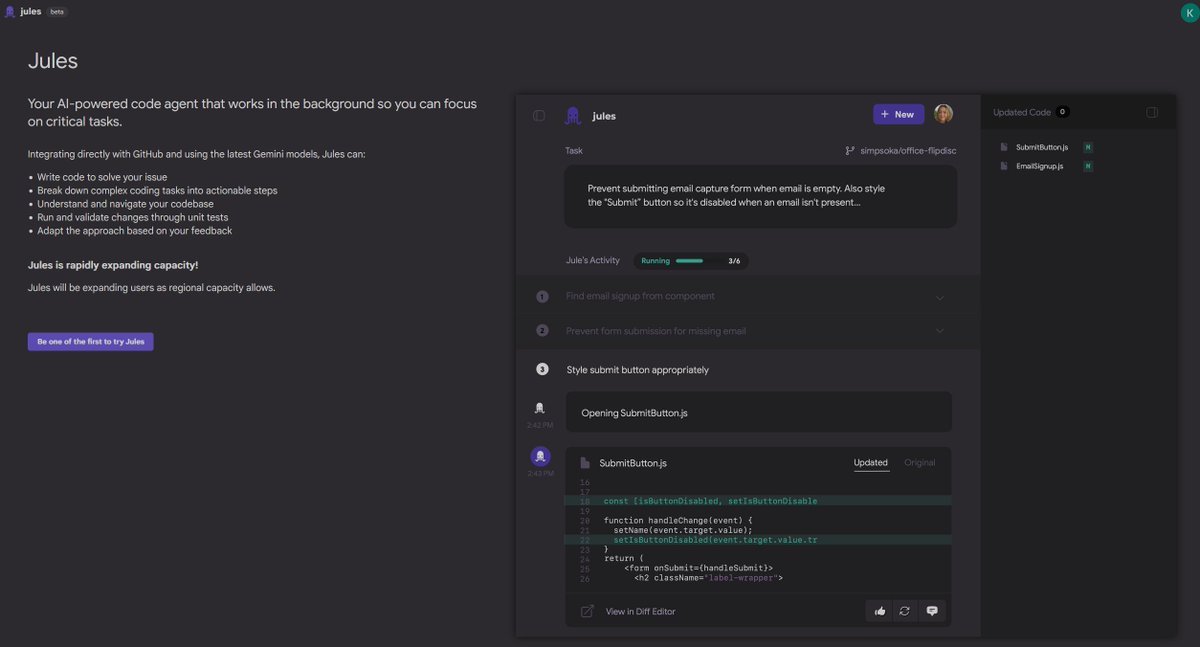Open EmailSignup.js in Updated Code list
This screenshot has width=1200, height=647.
click(1039, 166)
